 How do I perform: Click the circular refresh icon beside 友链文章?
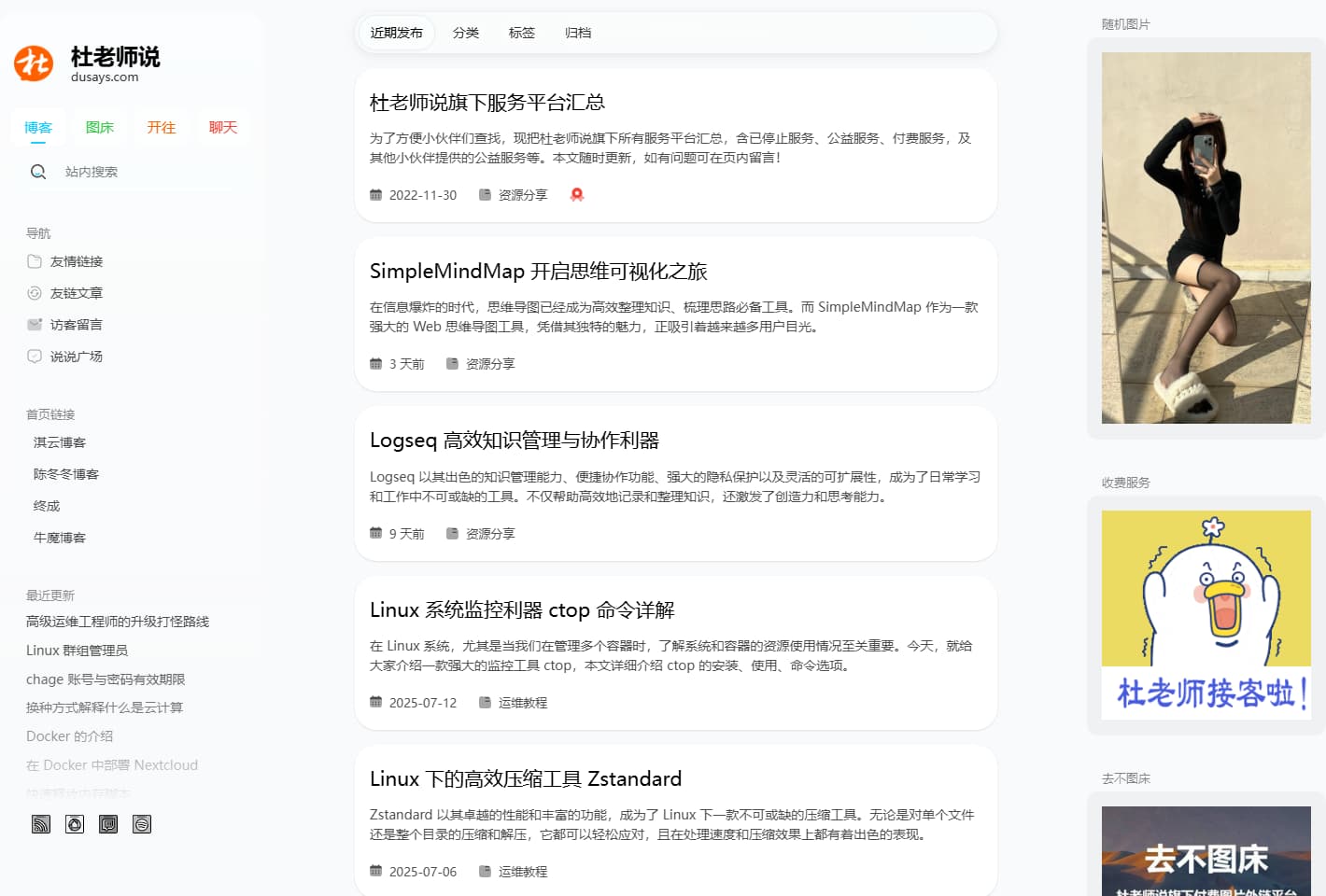[x=34, y=292]
